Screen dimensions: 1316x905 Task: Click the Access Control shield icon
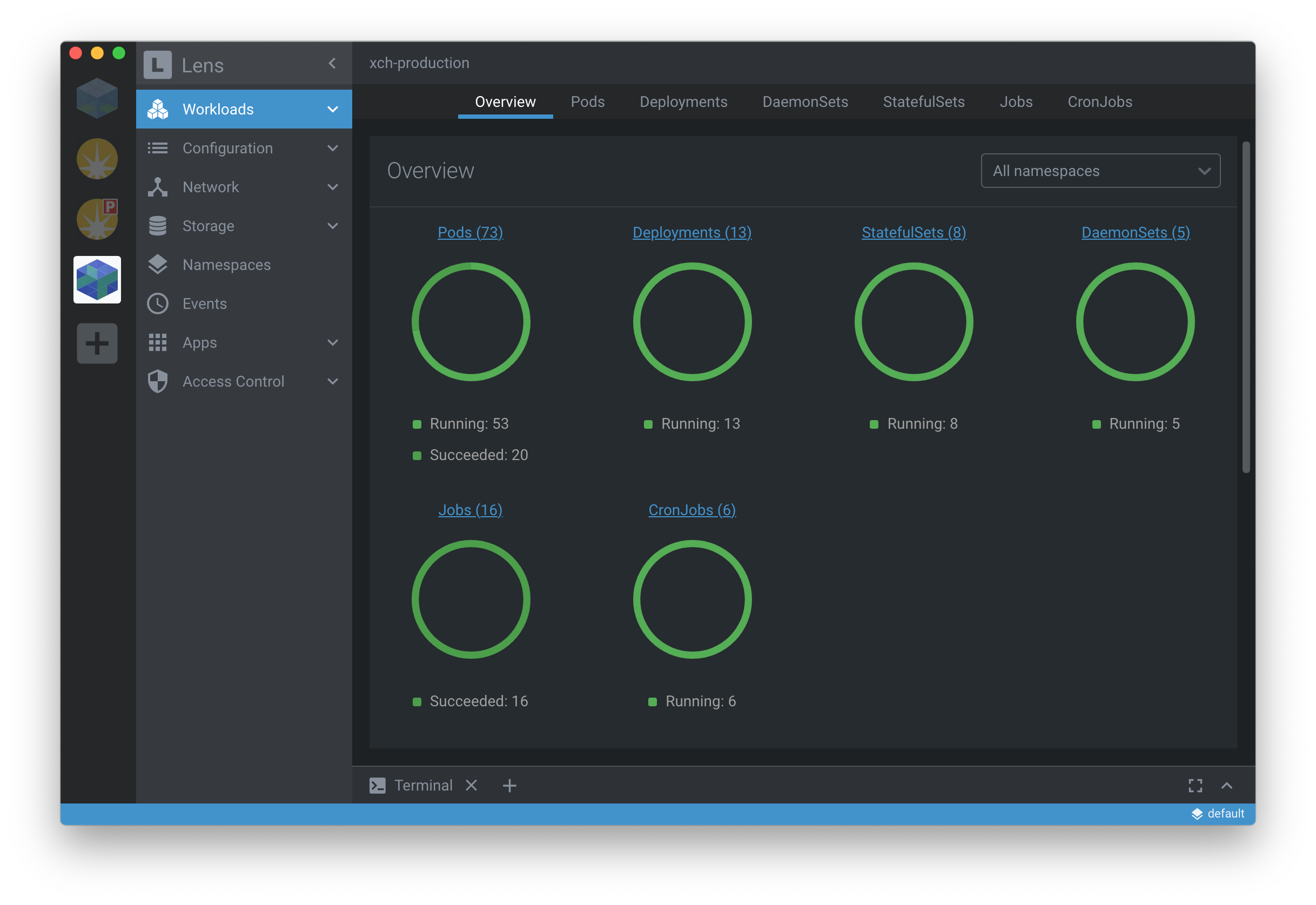tap(158, 382)
